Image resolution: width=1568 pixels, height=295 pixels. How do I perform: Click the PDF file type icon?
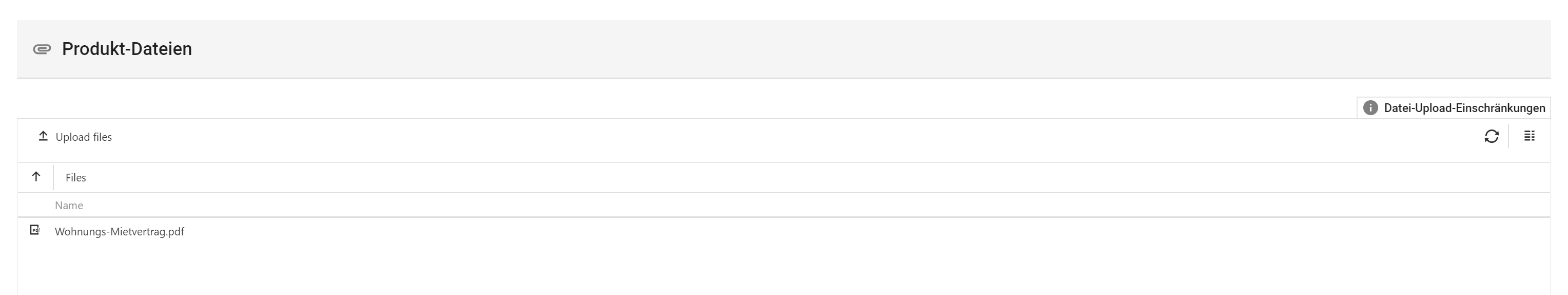35,230
